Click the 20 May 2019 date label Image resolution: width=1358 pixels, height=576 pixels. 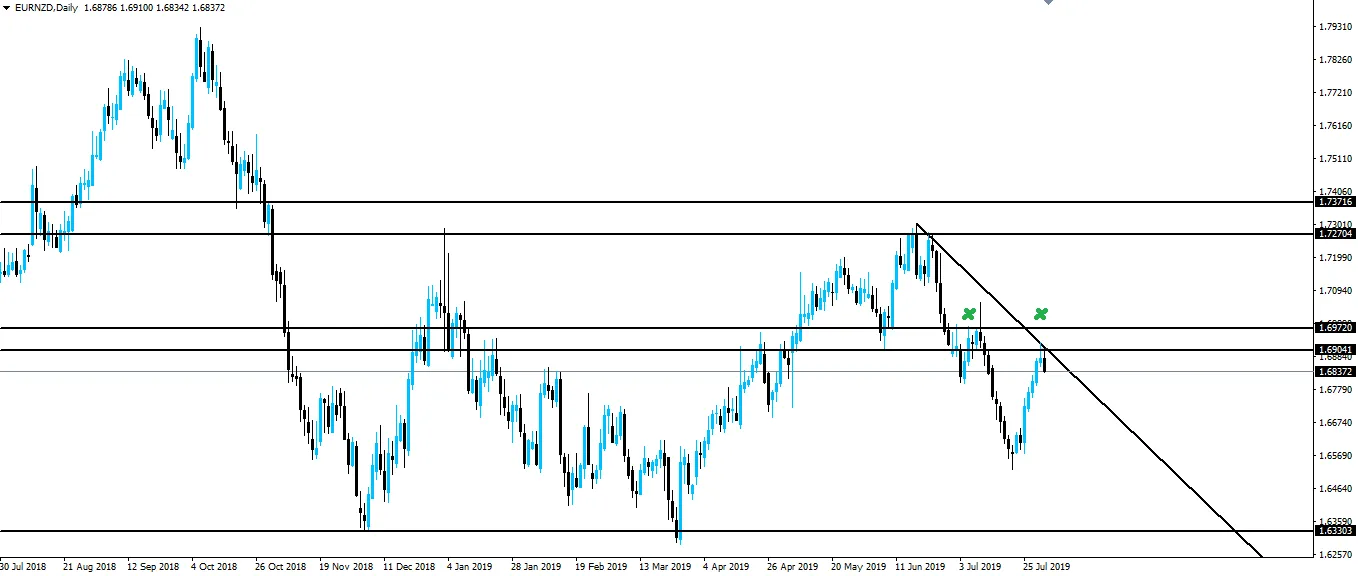[x=858, y=566]
